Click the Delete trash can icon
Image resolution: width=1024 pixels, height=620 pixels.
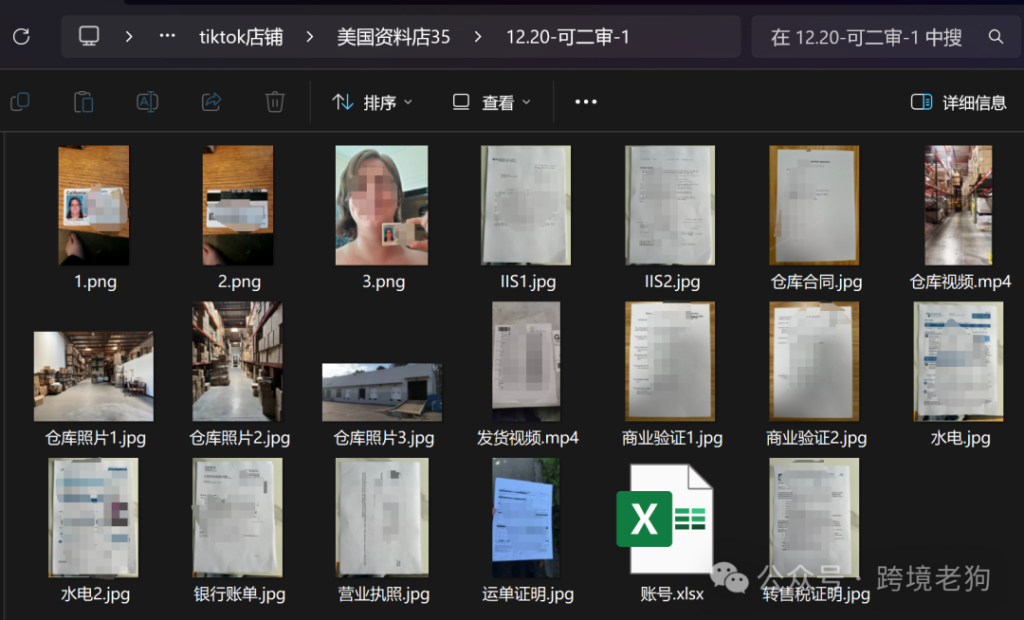[274, 102]
